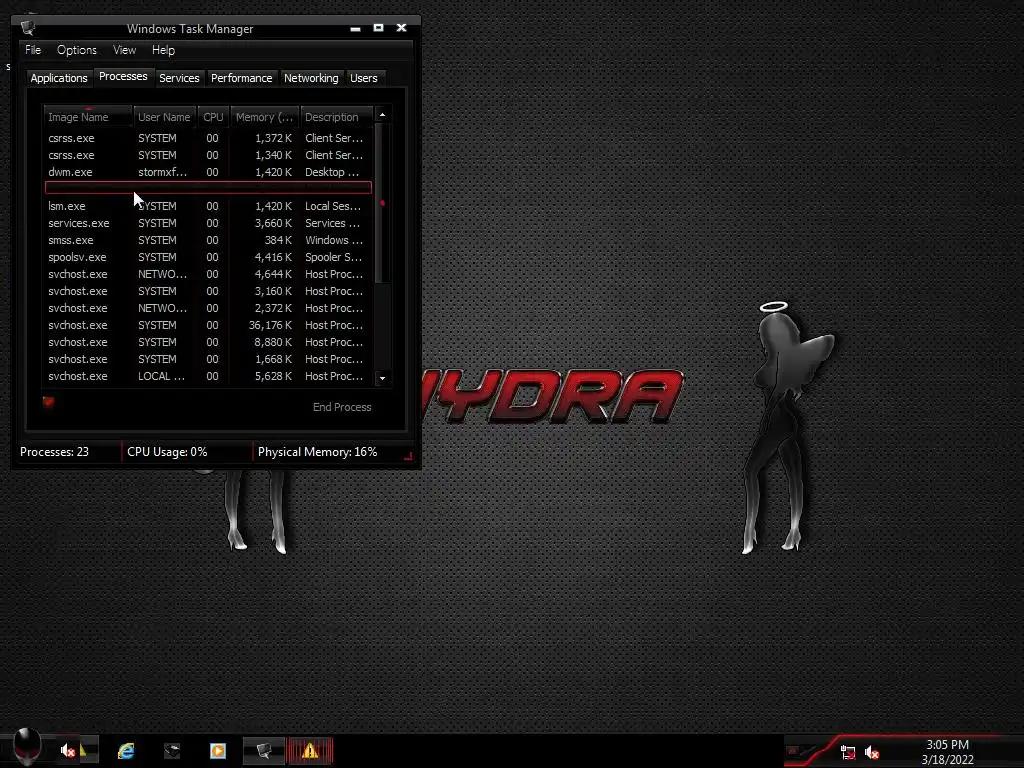Select svchost.exe using 2,372 K memory

pos(208,308)
